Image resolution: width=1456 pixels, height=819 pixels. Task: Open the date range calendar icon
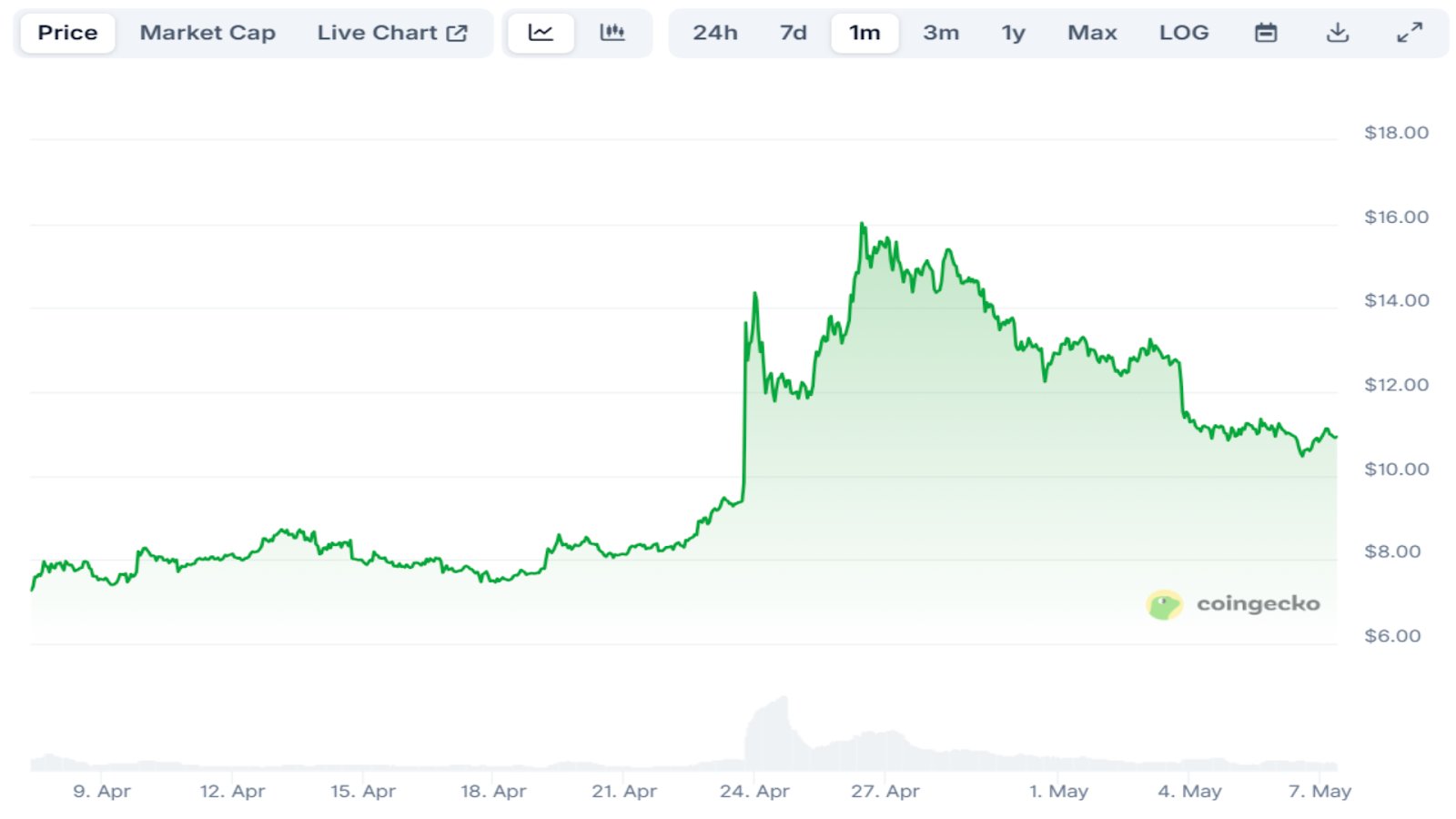(1265, 32)
